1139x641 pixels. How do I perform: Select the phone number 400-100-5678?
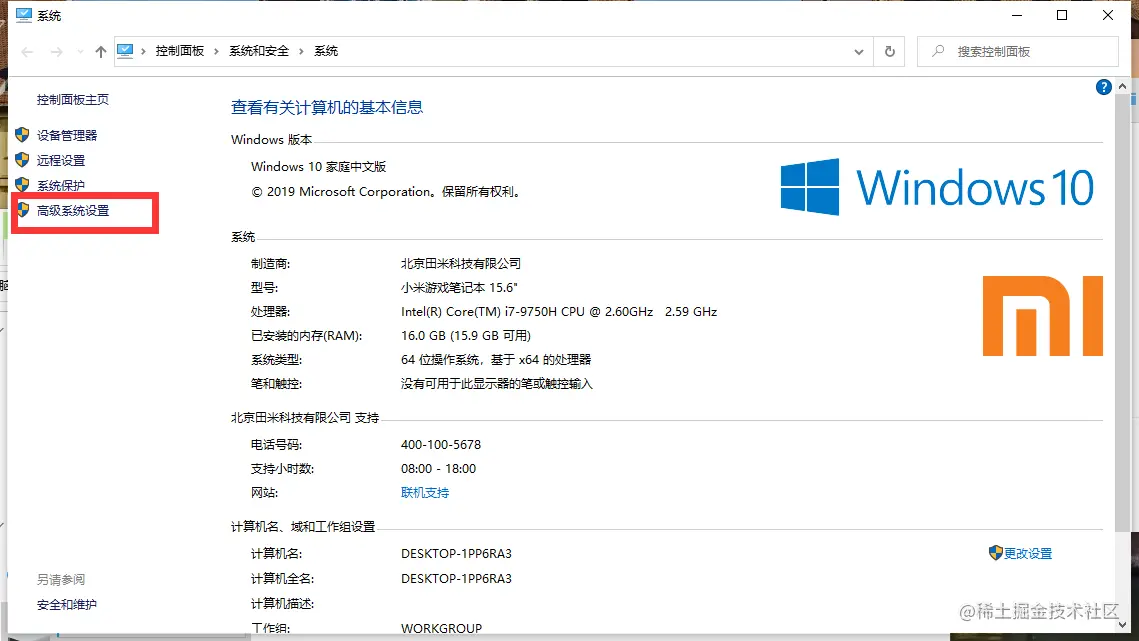pos(441,445)
